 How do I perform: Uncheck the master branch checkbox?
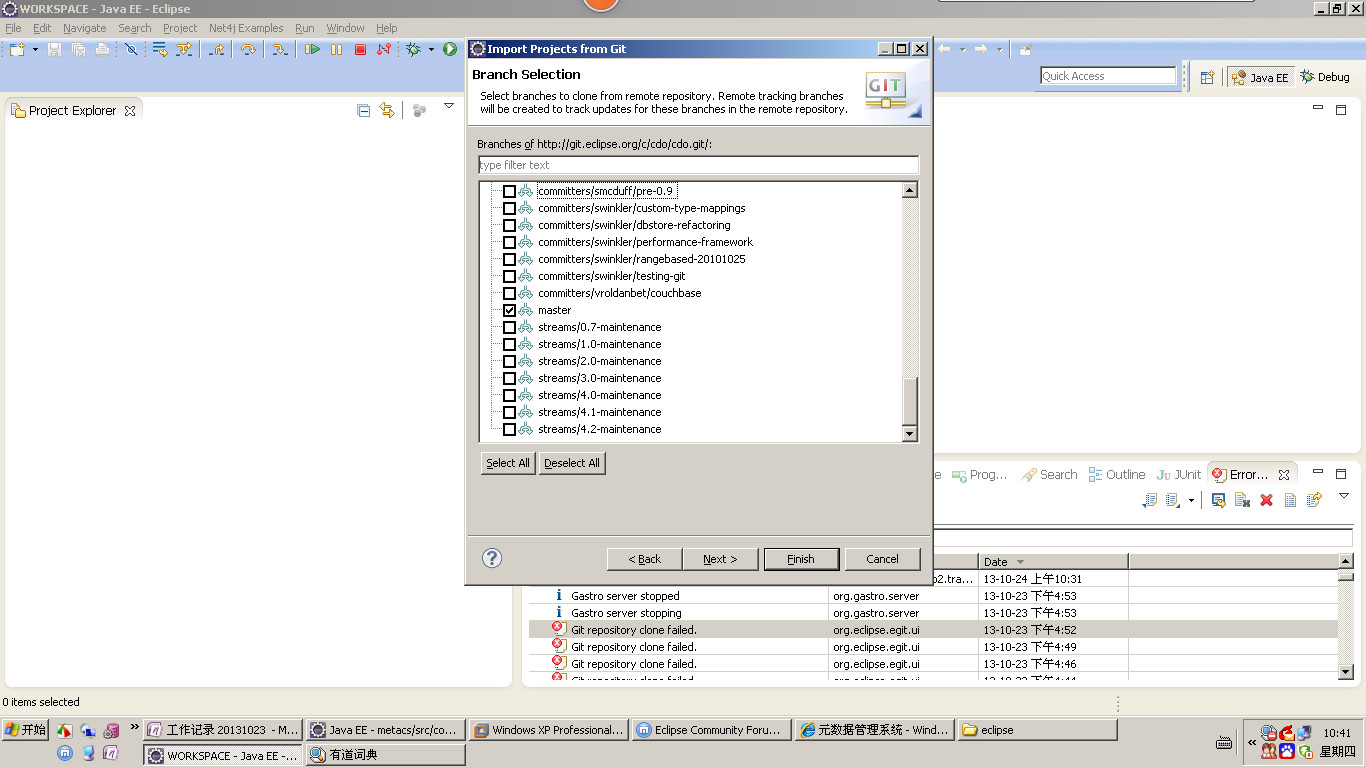509,310
